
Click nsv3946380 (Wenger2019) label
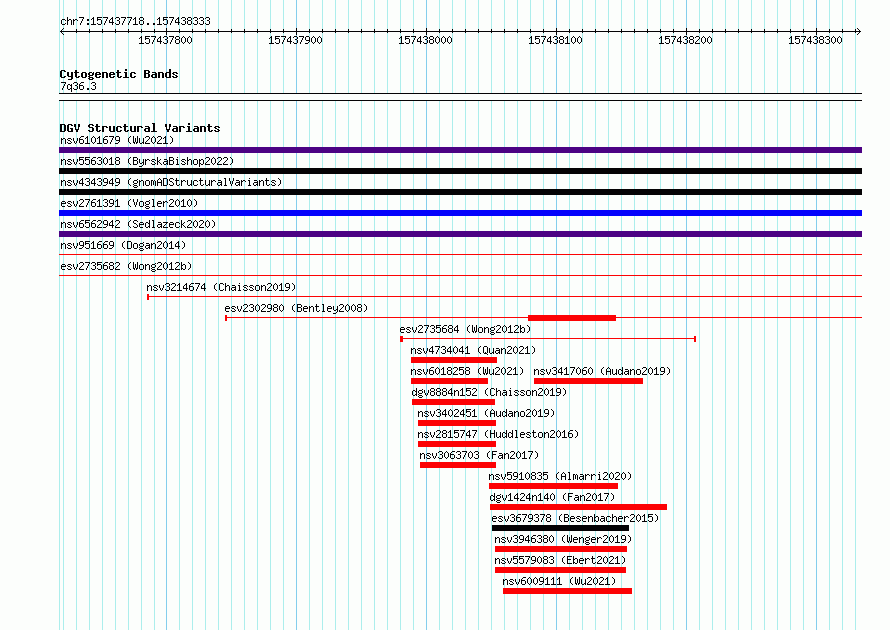coord(563,539)
